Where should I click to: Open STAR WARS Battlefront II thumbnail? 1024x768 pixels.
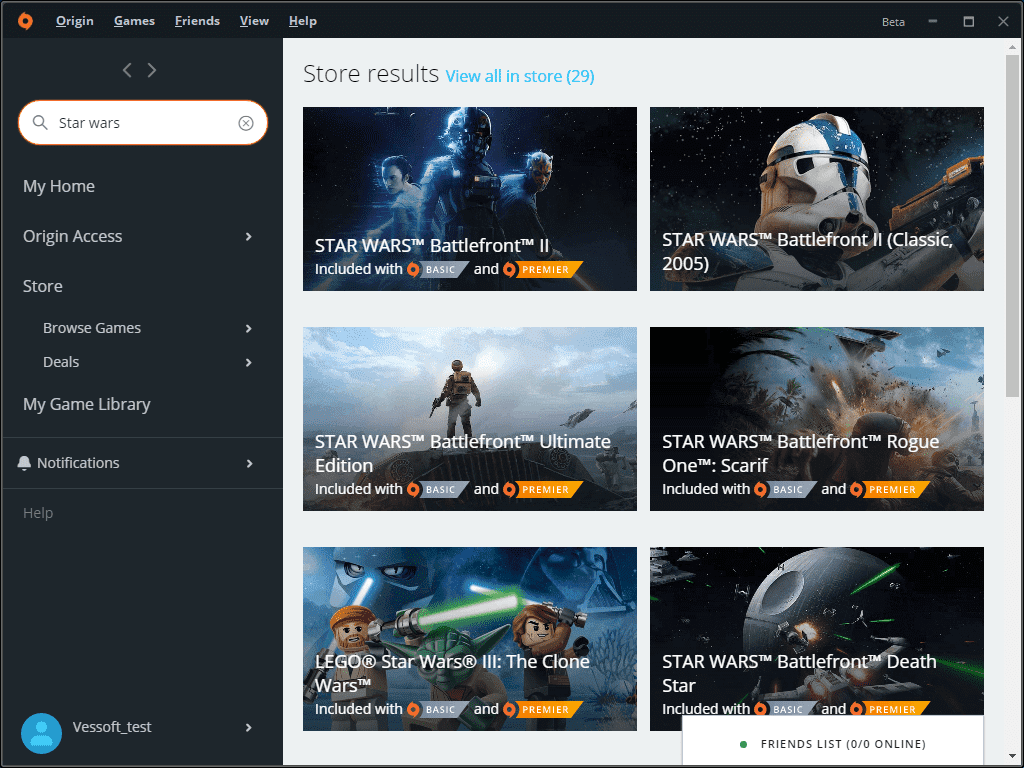[x=470, y=199]
